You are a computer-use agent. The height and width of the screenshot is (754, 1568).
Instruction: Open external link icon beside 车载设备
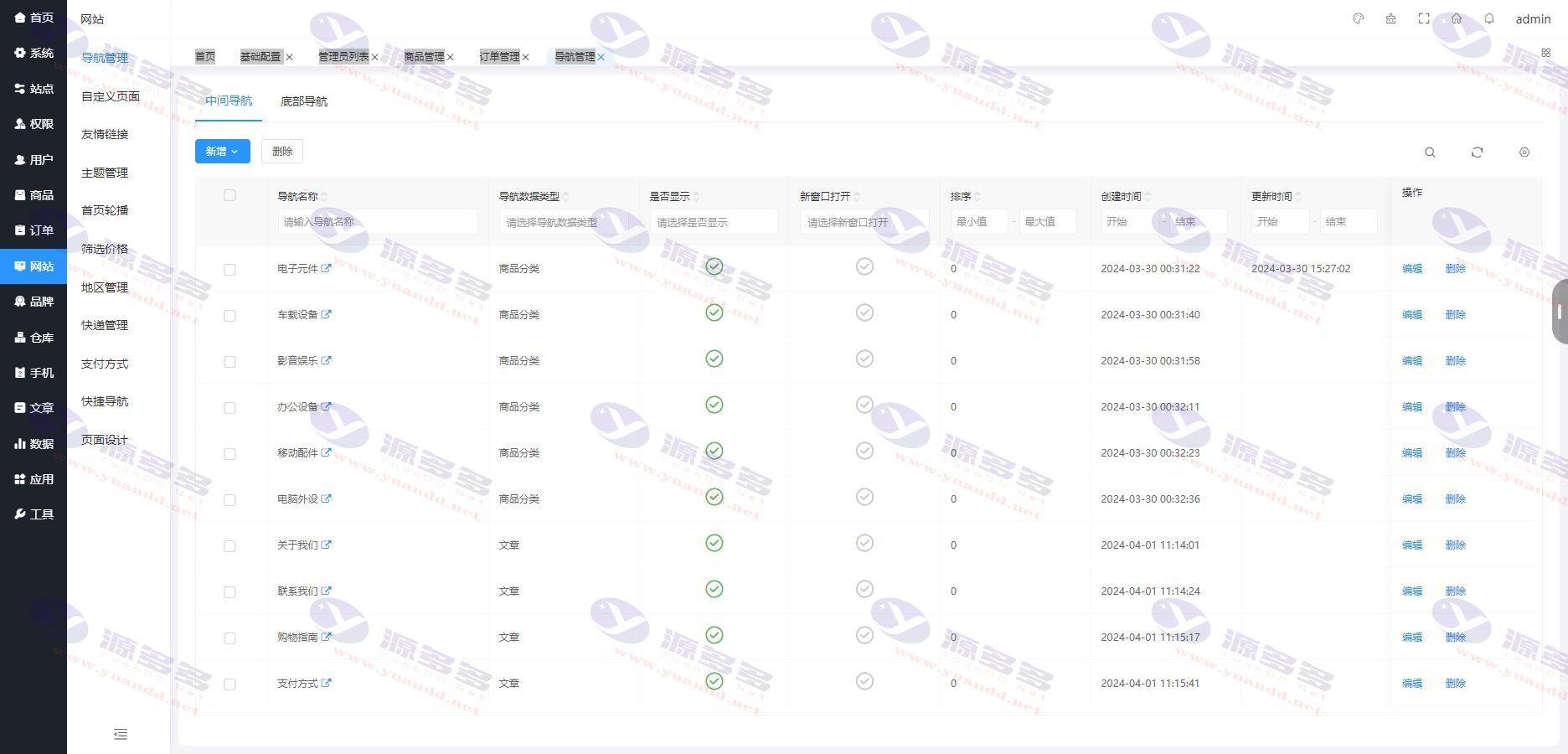[x=327, y=314]
